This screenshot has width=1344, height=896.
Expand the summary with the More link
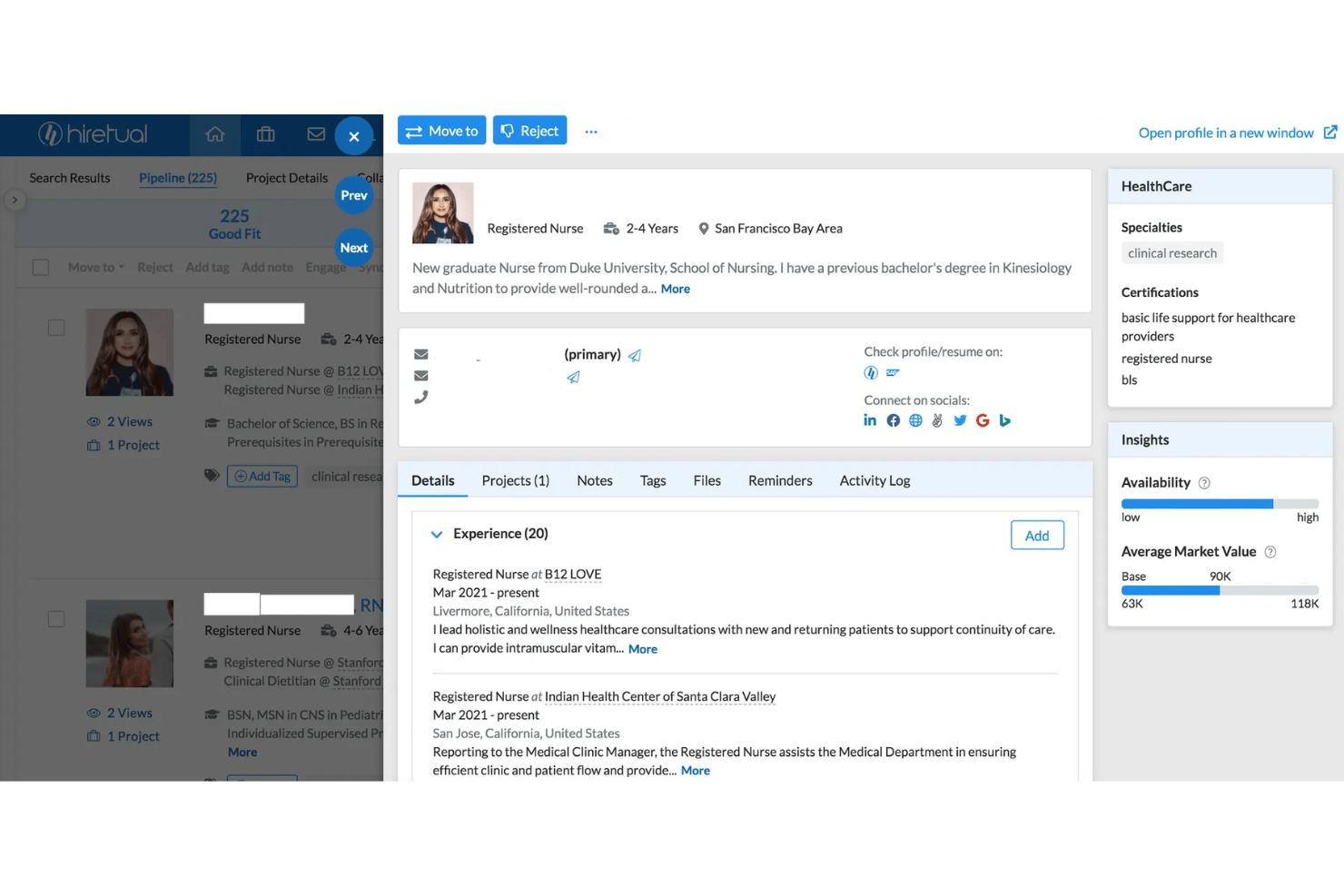pyautogui.click(x=675, y=289)
